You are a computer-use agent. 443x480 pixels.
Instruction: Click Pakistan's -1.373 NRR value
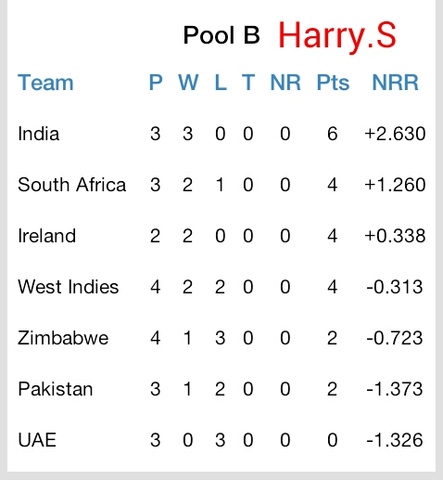[395, 389]
